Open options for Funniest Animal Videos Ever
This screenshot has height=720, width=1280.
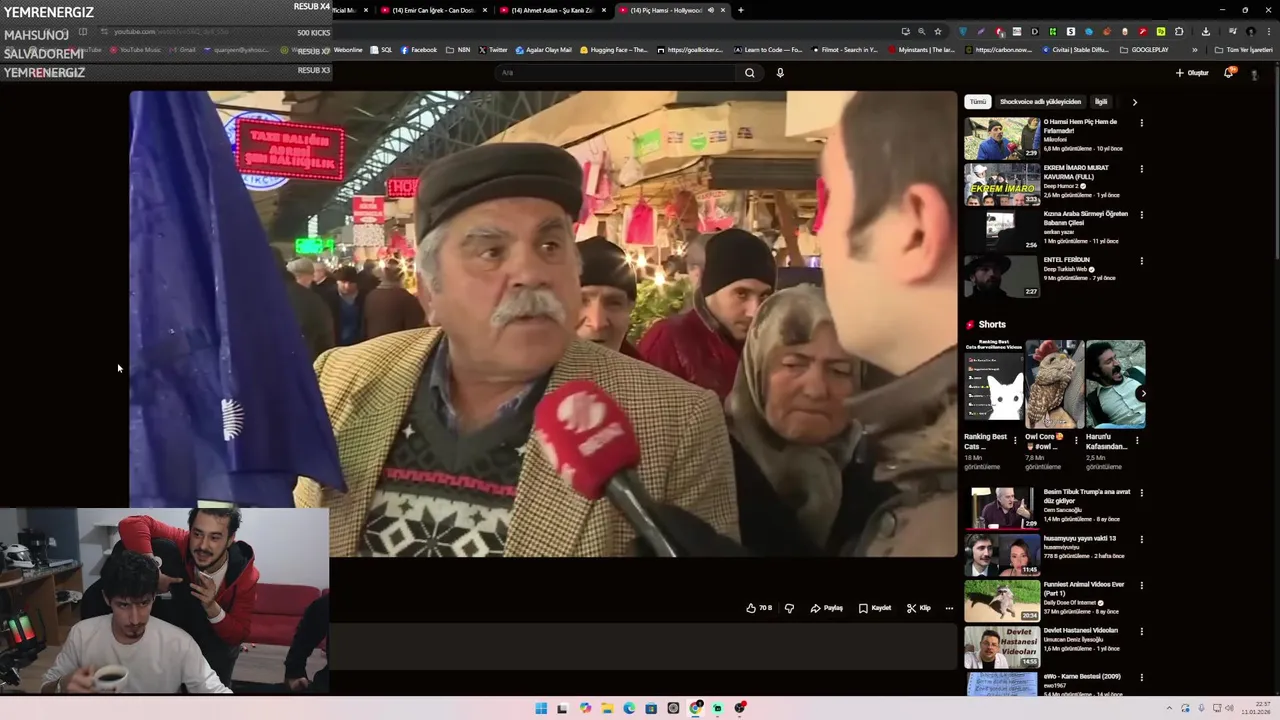pyautogui.click(x=1141, y=585)
